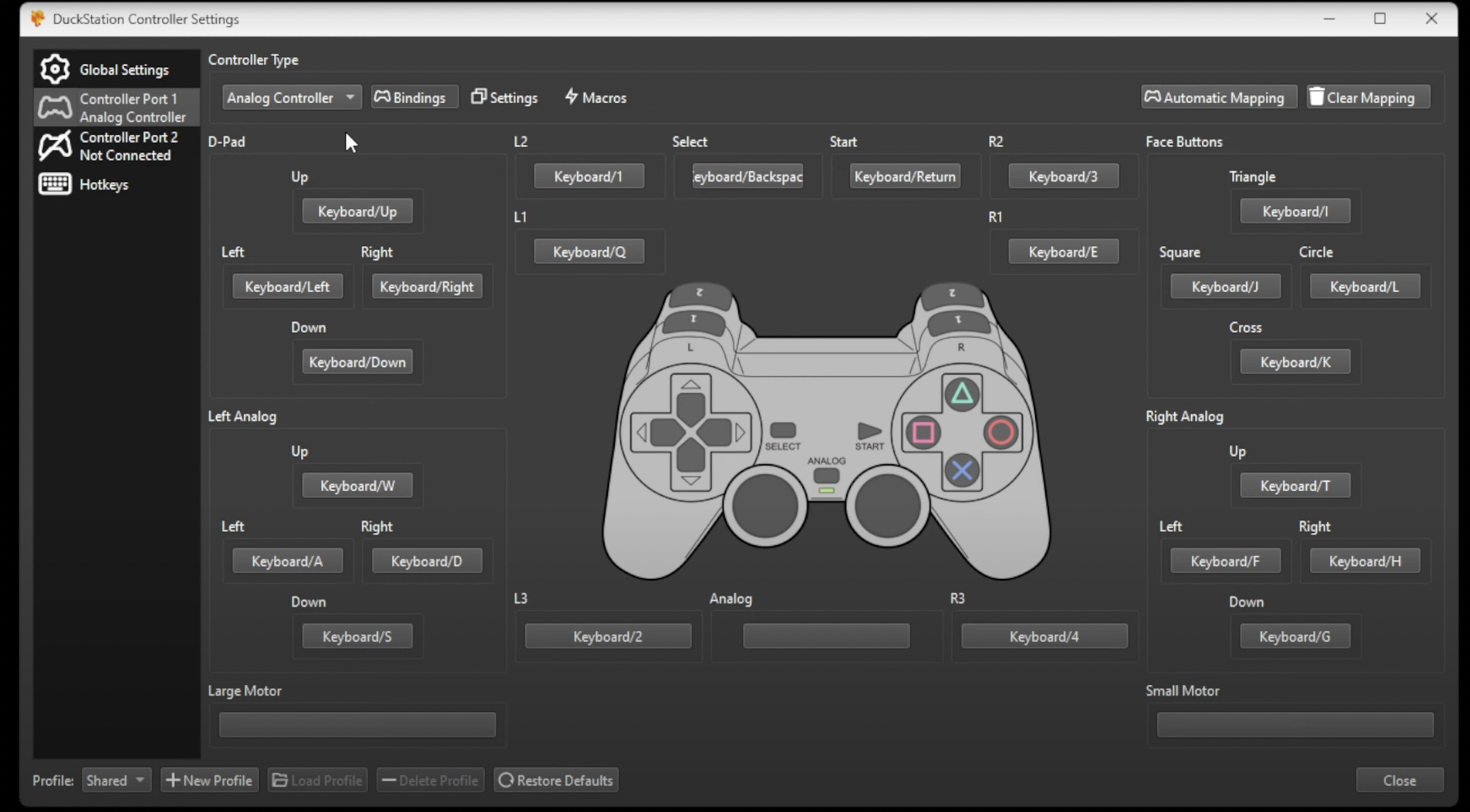Open Hotkeys keyboard icon

click(55, 184)
